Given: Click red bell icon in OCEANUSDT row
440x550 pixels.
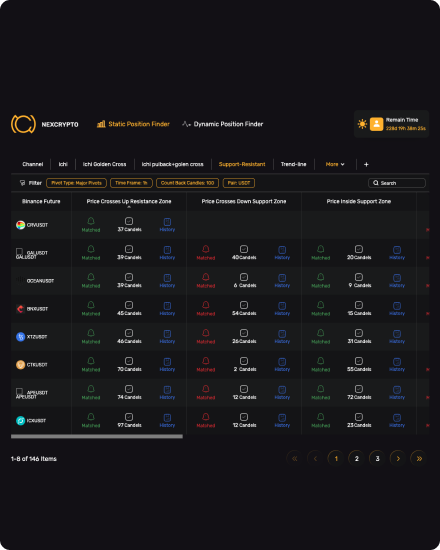Looking at the screenshot, I should [x=206, y=277].
